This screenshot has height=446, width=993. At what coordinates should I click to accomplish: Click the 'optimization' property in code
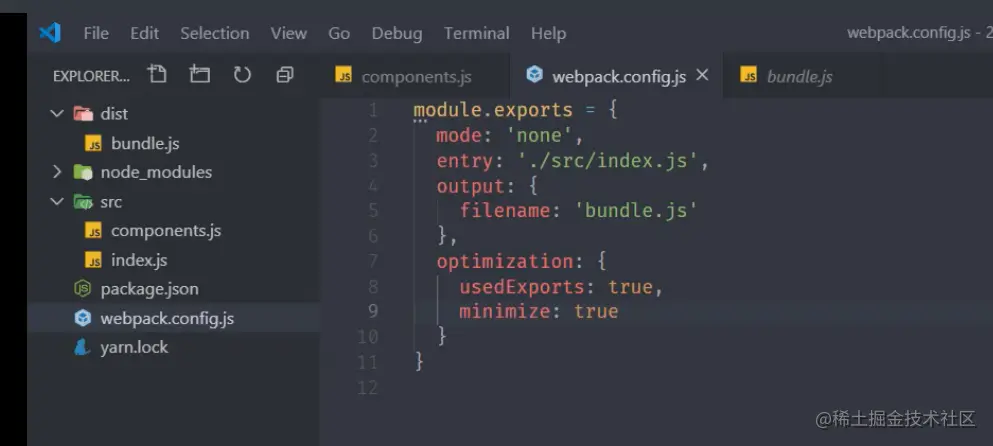[x=505, y=261]
